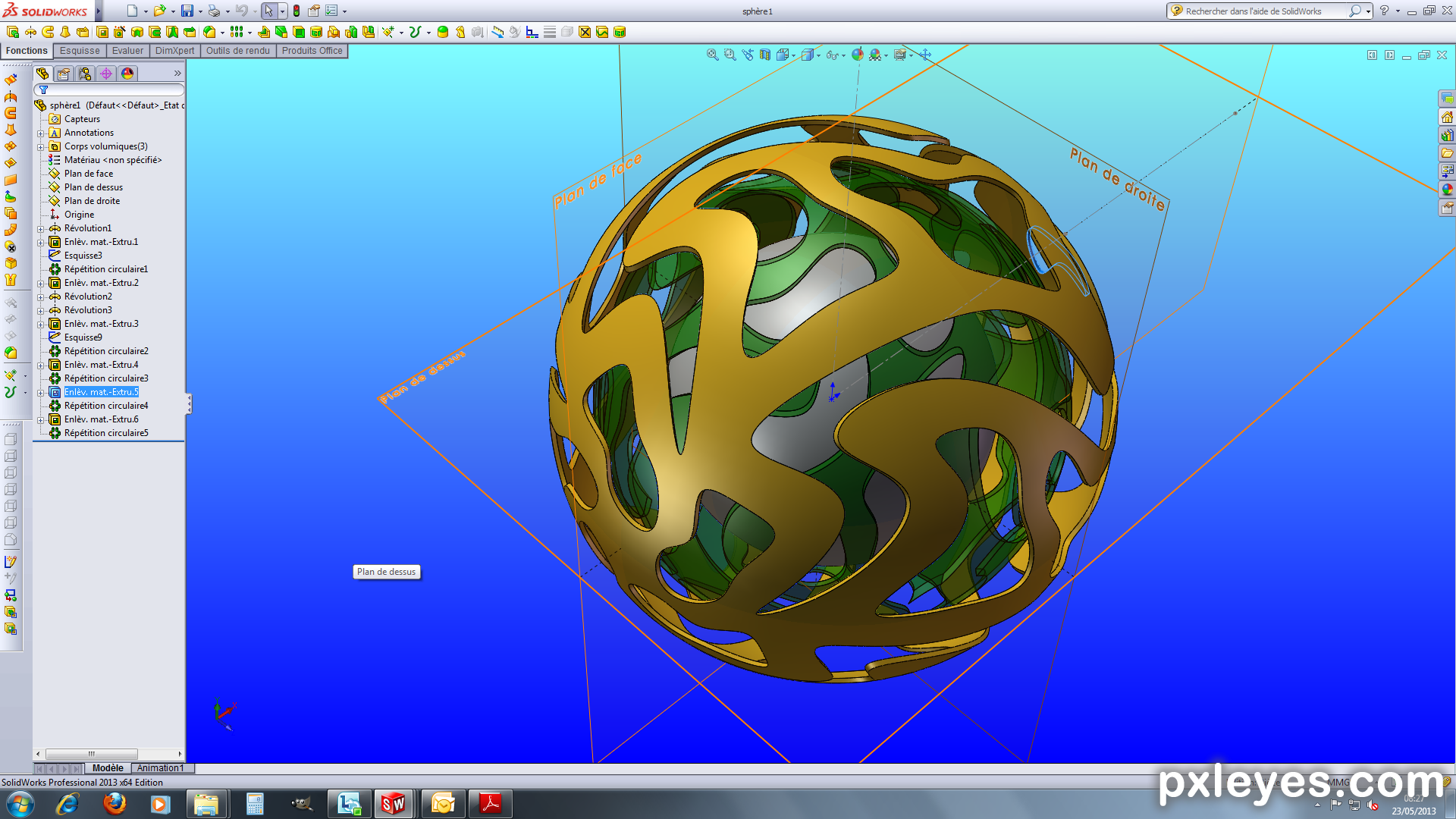Expand the Enlèv. mat.-Extru.5 feature node
The height and width of the screenshot is (819, 1456).
pos(41,392)
